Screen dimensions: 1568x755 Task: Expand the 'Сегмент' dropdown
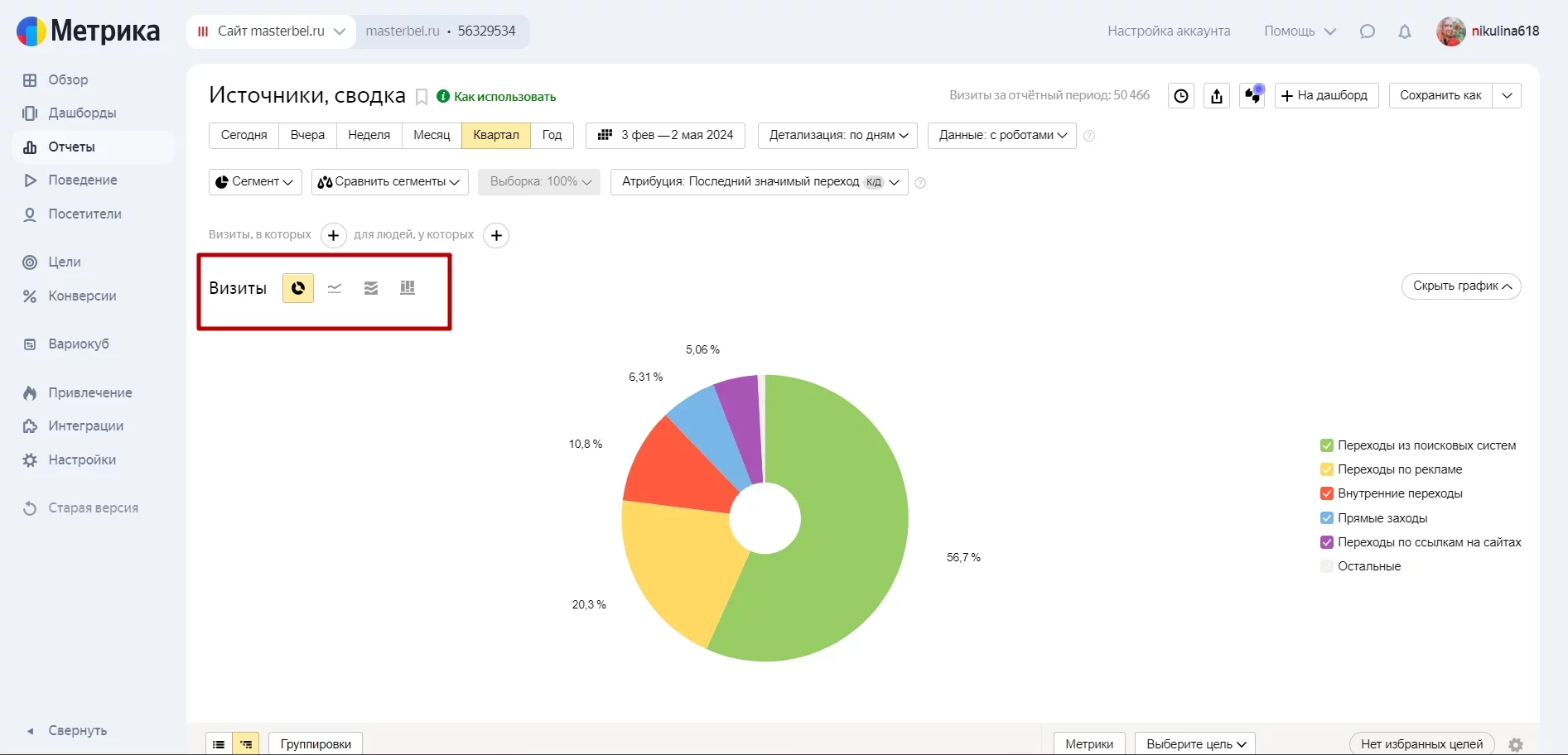tap(255, 181)
